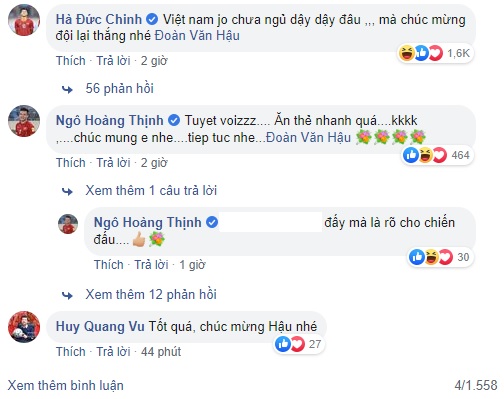
Task: View reactions on the comment with 464
Action: (x=437, y=155)
